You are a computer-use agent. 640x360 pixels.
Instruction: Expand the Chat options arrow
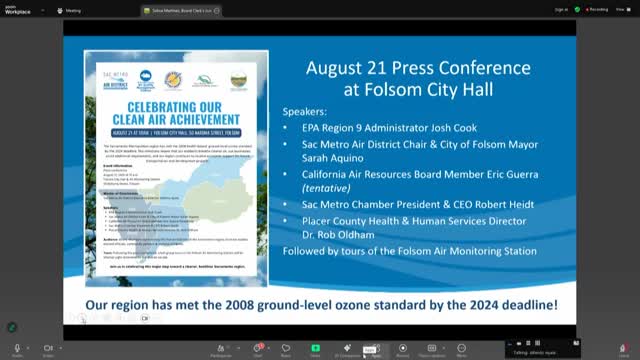269,348
